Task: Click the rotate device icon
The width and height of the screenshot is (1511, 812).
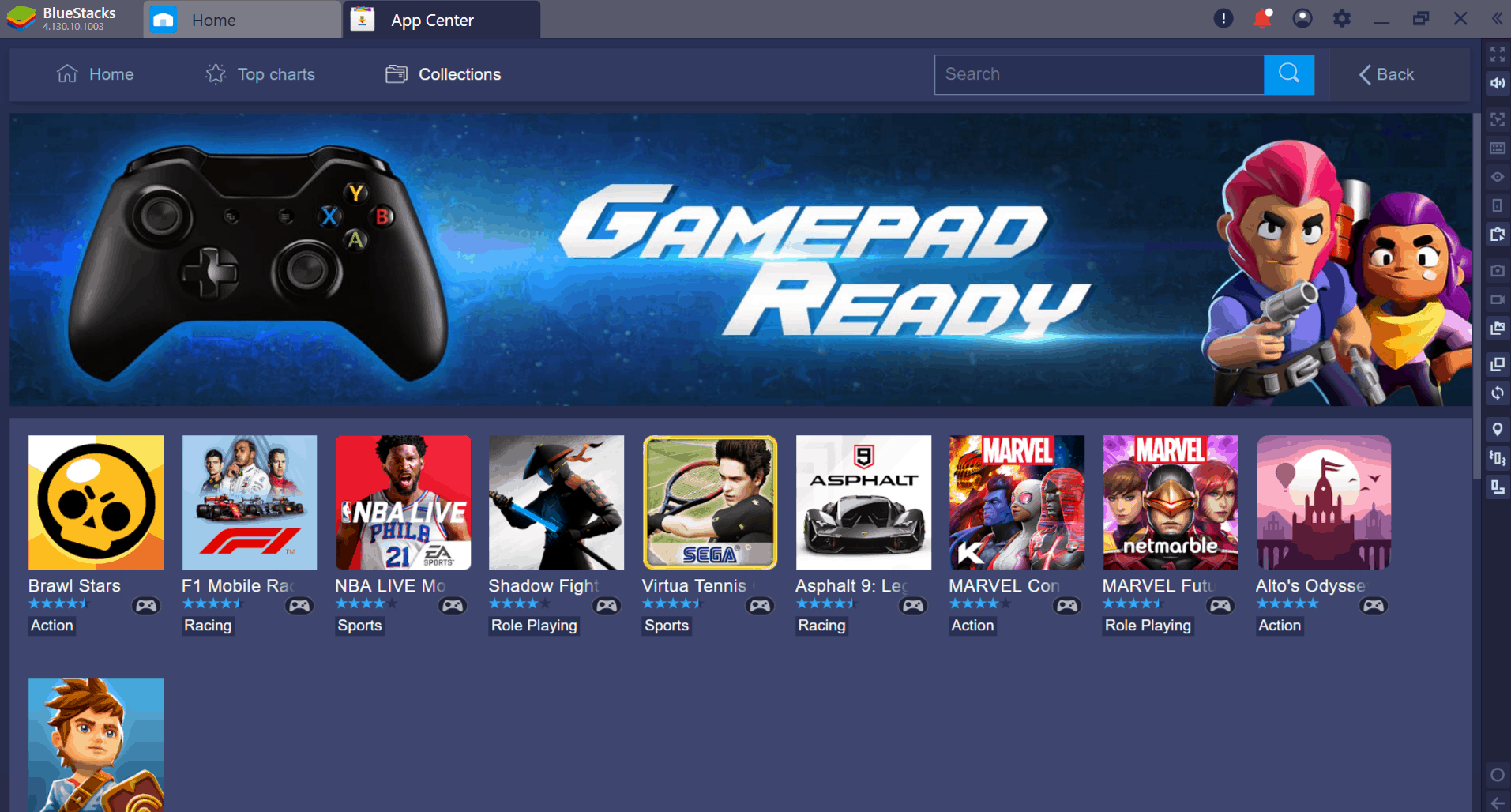Action: pos(1497,205)
